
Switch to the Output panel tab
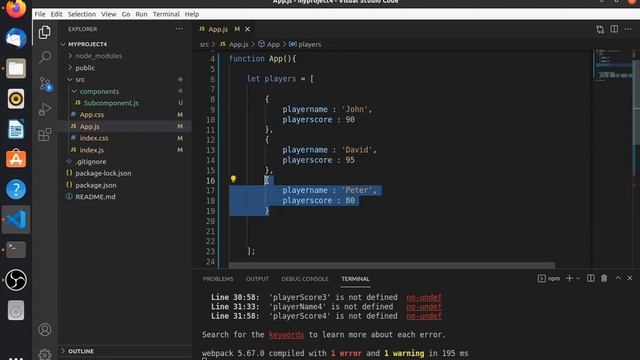point(257,279)
